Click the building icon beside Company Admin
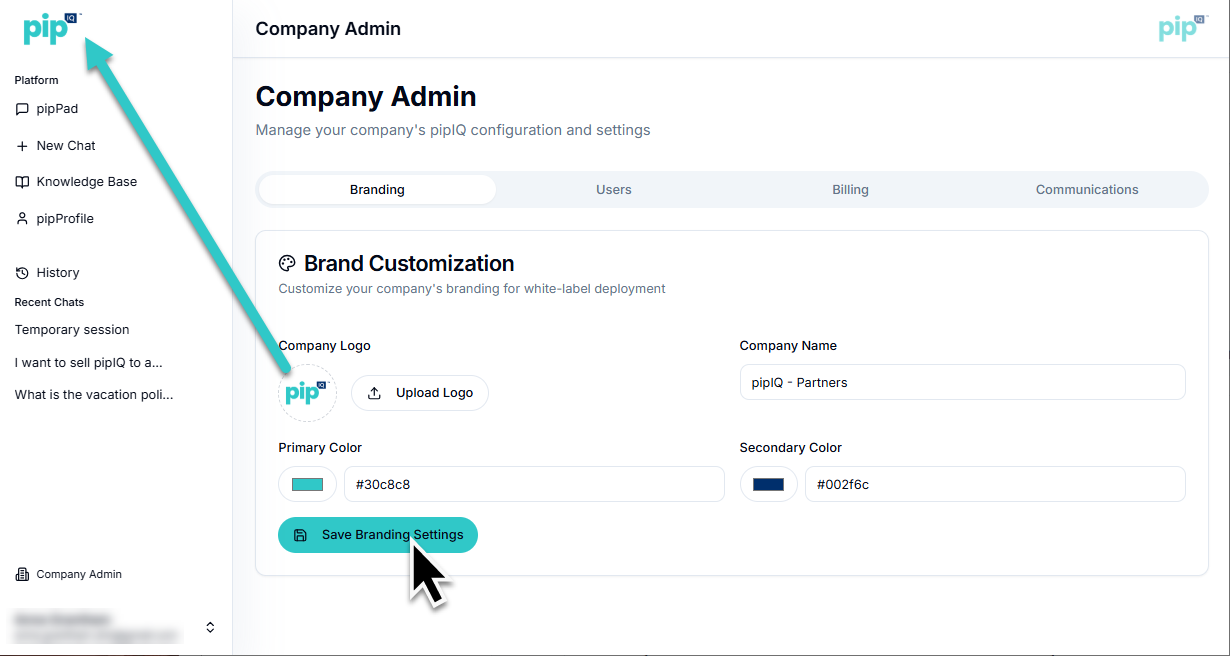1230x656 pixels. point(22,574)
